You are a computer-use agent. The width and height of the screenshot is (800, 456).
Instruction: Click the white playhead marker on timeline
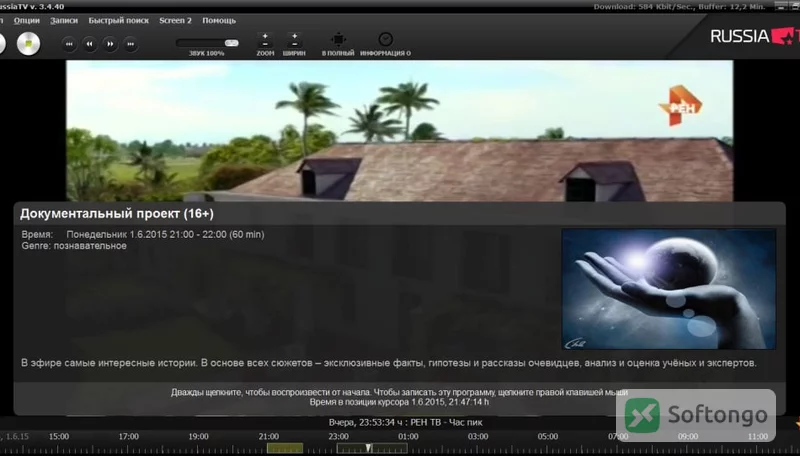[368, 448]
